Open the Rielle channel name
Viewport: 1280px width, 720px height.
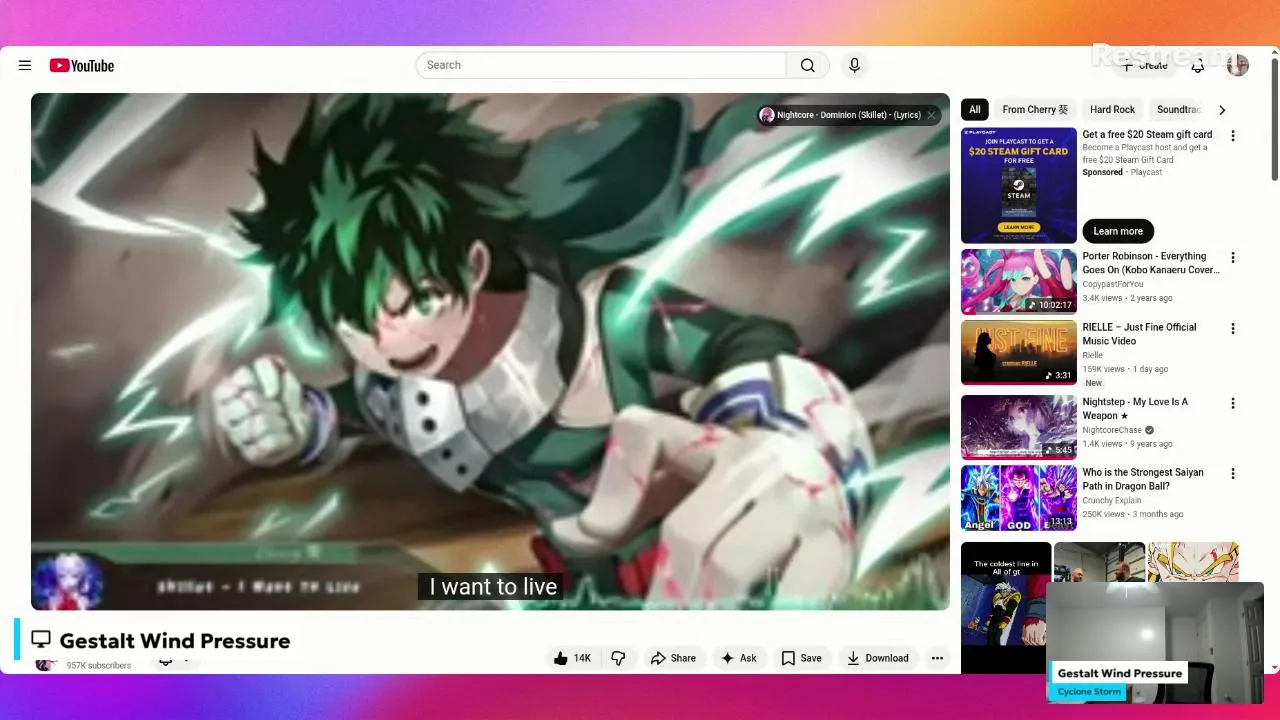(1092, 355)
